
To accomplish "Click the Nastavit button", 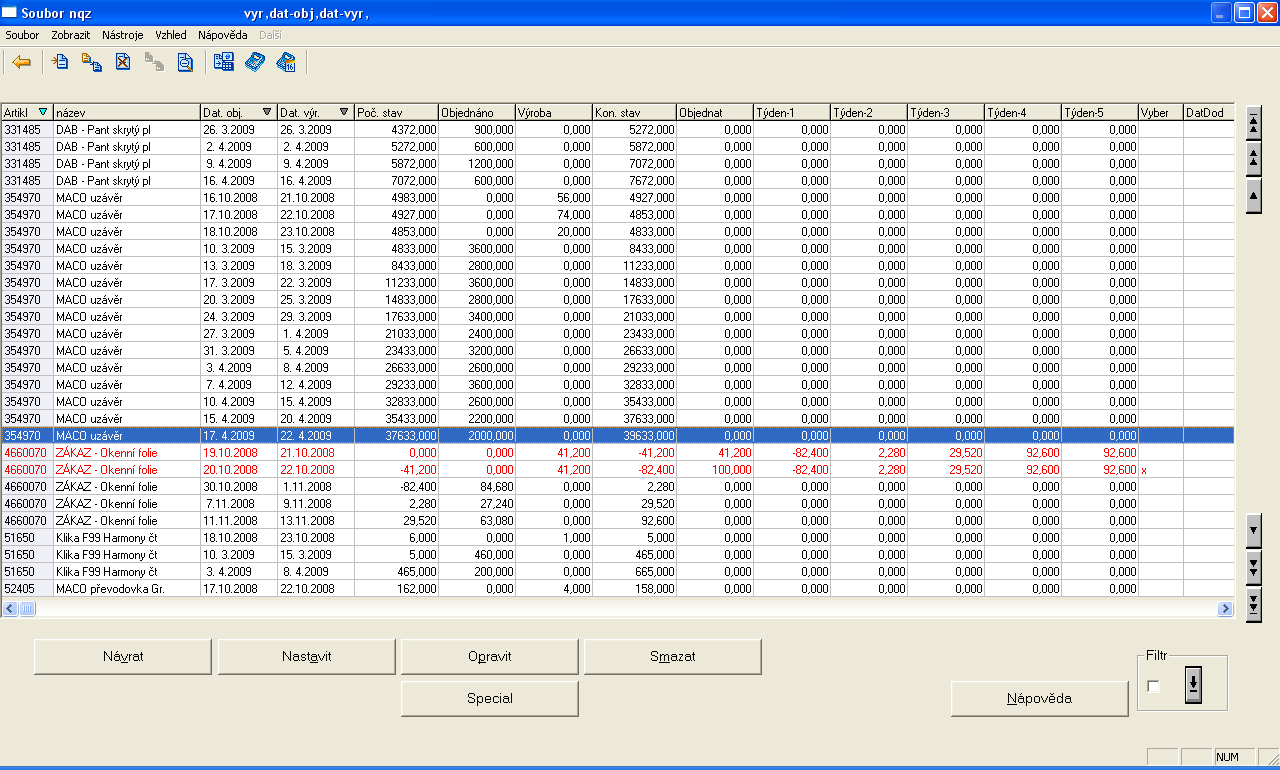I will pos(306,656).
